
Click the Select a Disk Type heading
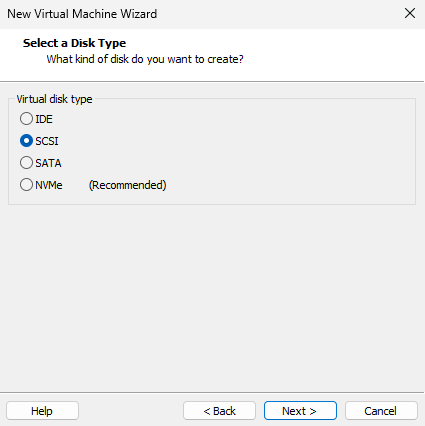74,43
